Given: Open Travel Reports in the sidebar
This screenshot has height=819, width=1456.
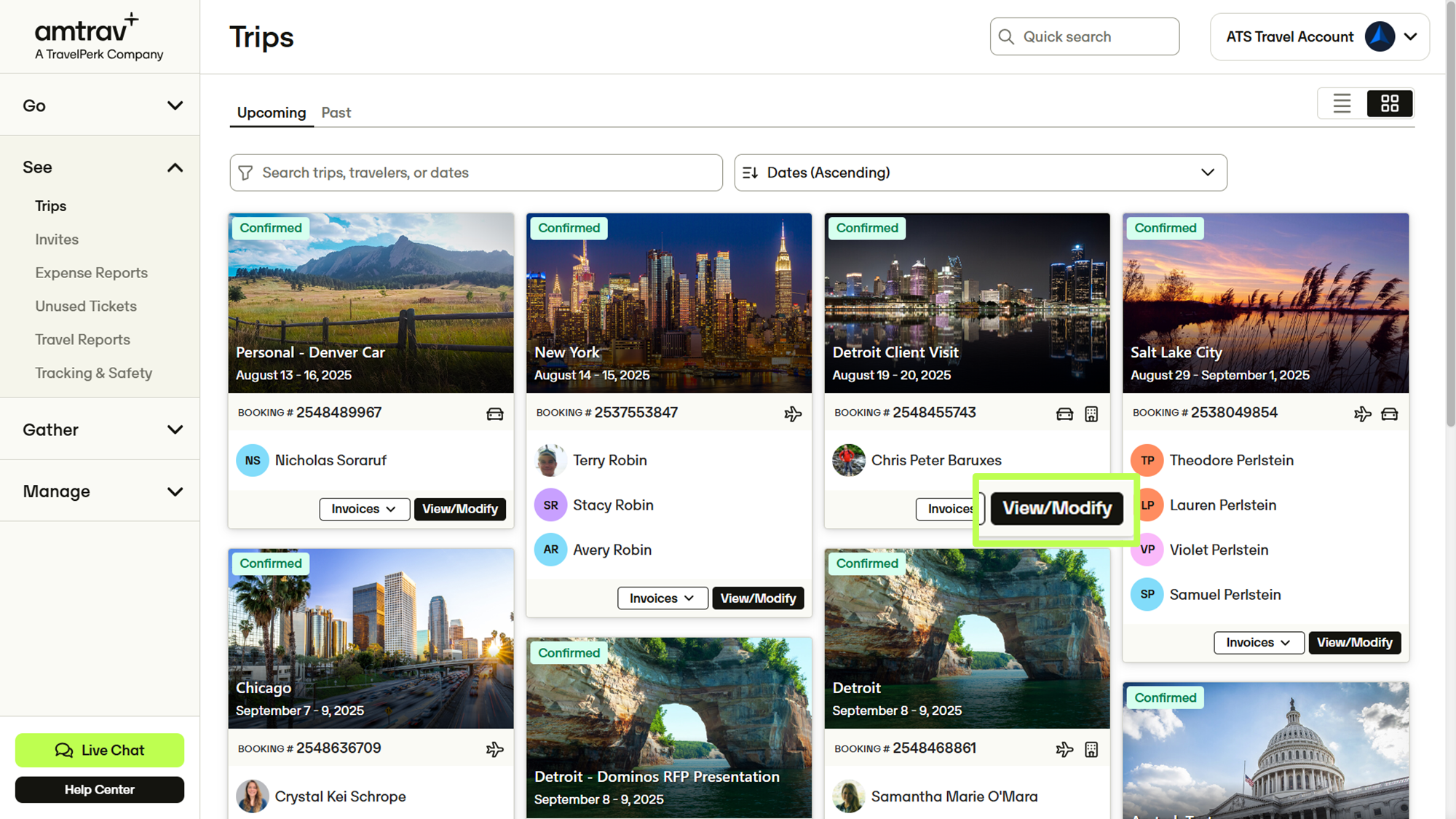Looking at the screenshot, I should (83, 340).
